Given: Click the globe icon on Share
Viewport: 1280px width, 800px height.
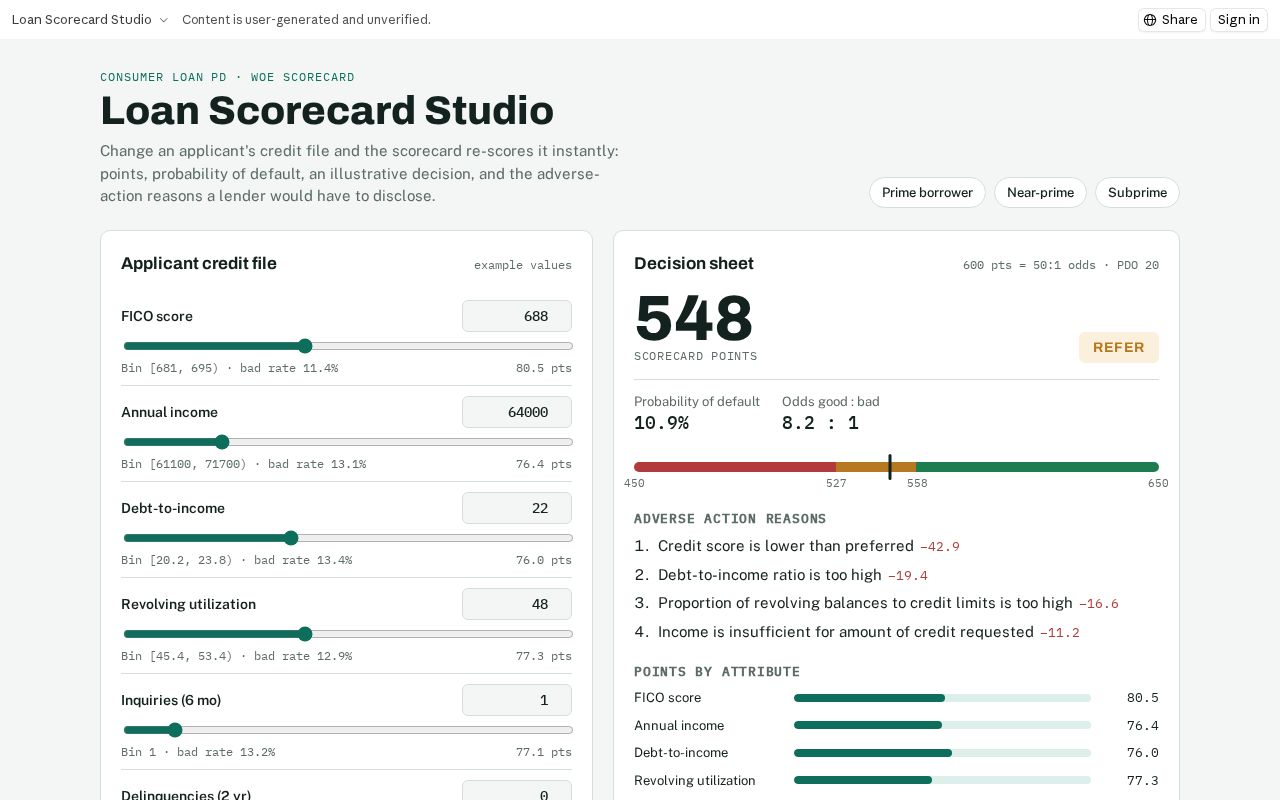Looking at the screenshot, I should pos(1150,20).
